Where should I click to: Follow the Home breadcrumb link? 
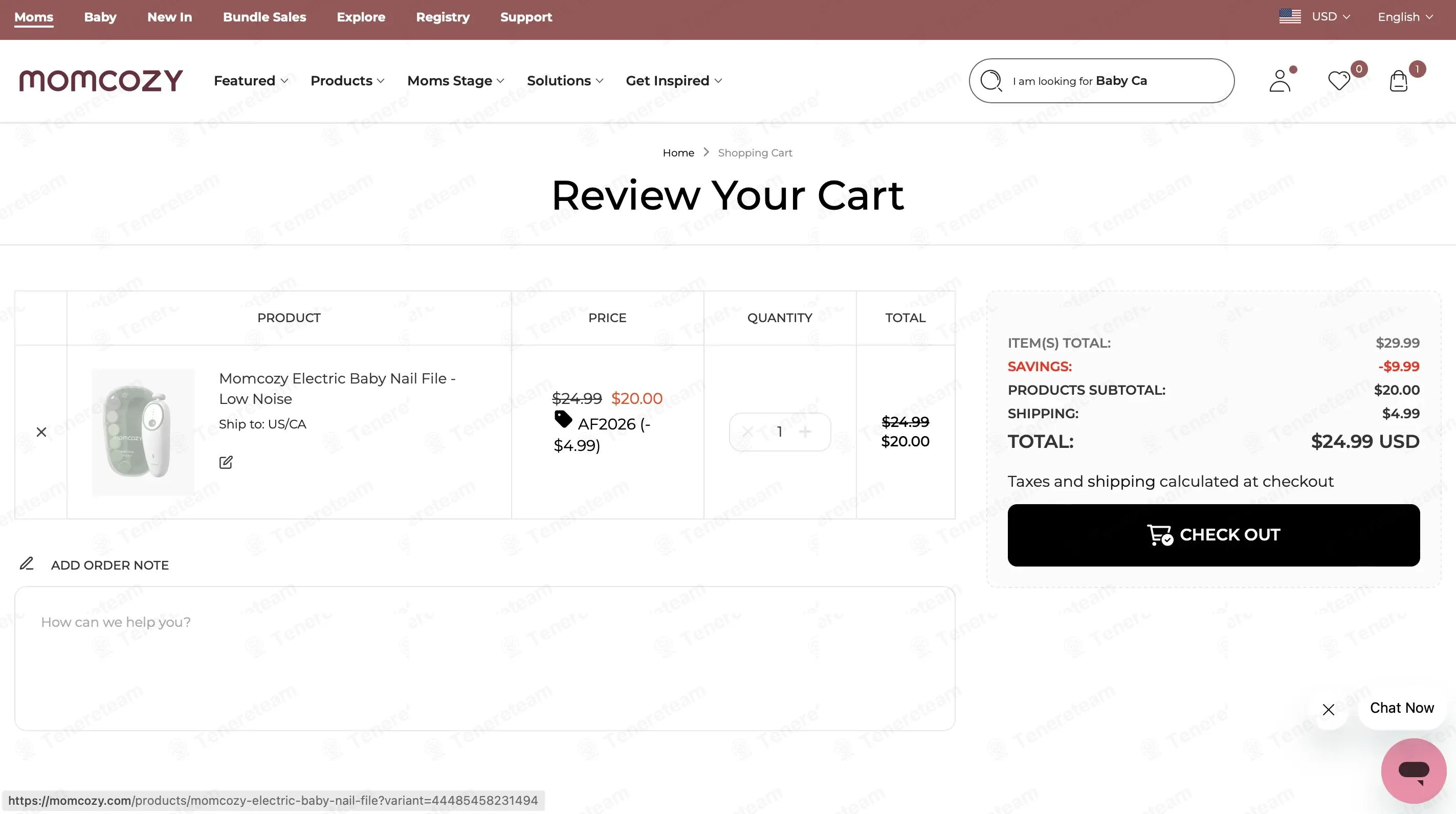coord(678,152)
